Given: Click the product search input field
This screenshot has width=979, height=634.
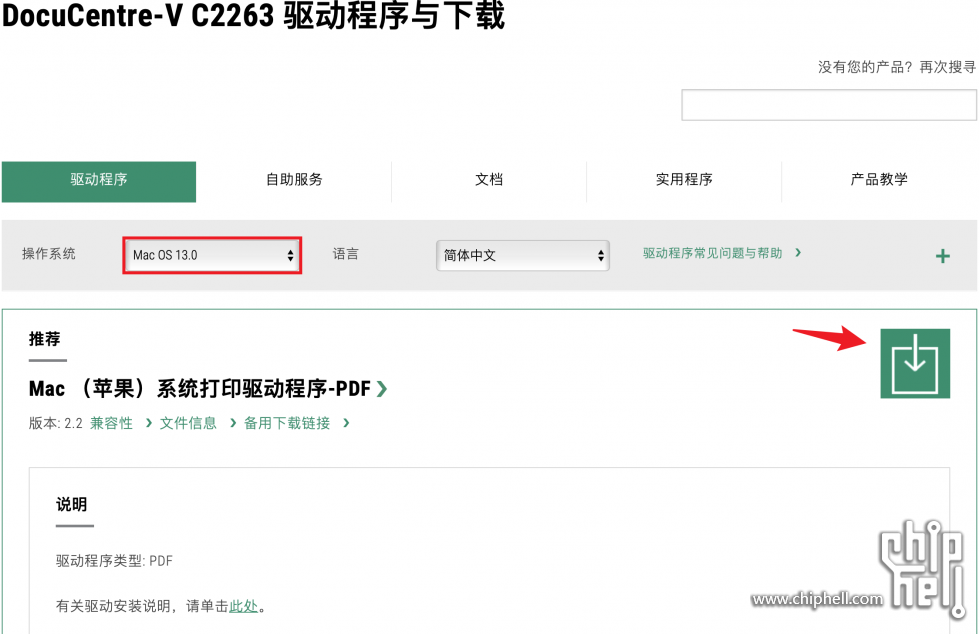Looking at the screenshot, I should (x=829, y=105).
